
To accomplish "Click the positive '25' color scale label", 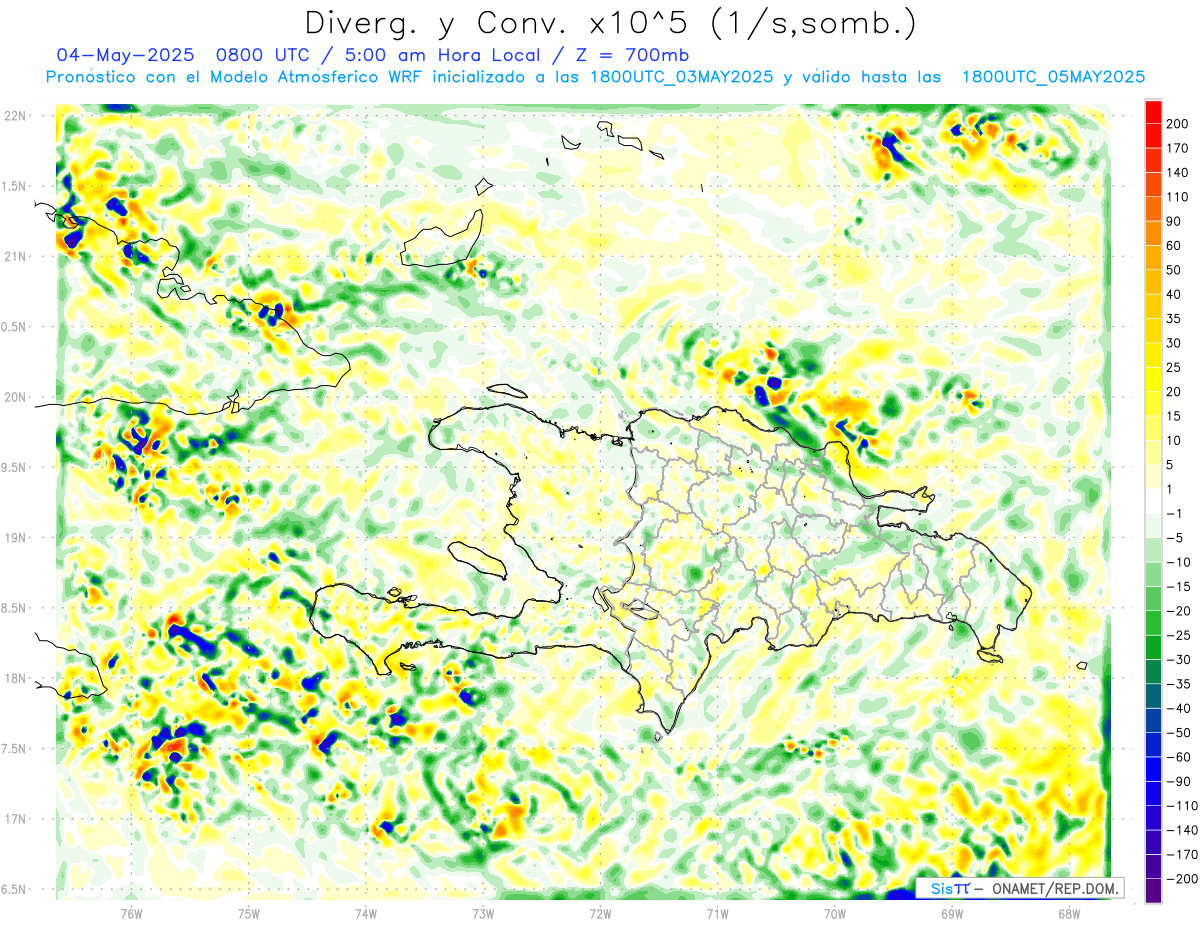I will point(1174,368).
